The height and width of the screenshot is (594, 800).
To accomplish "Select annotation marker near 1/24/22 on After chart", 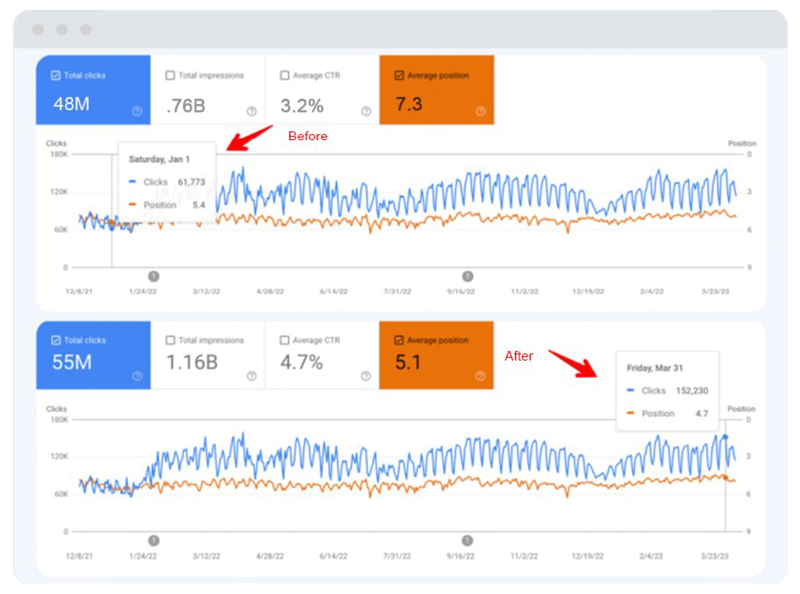I will 153,540.
